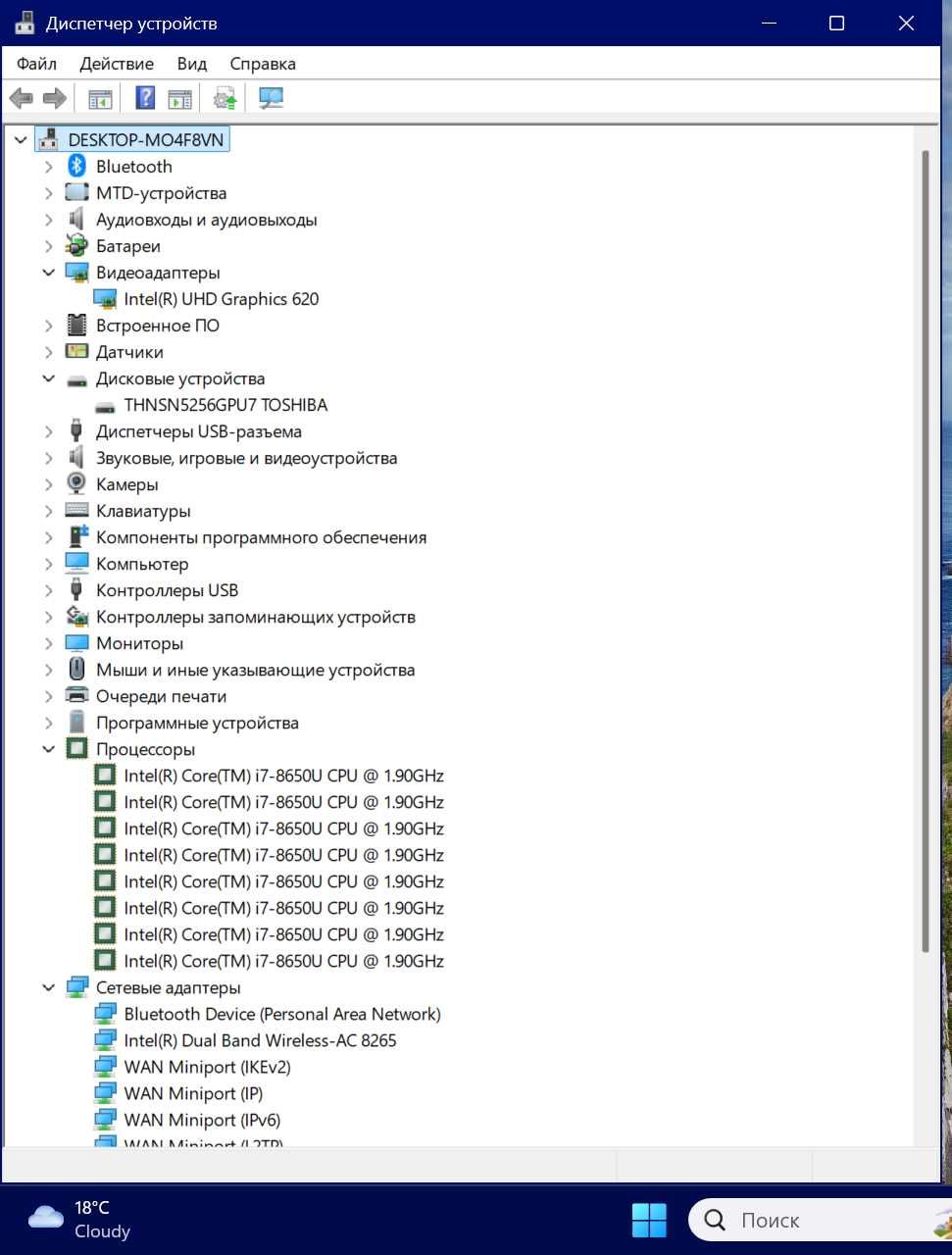This screenshot has width=952, height=1255.
Task: Click the vertical scrollbar of the device tree
Action: [925, 549]
